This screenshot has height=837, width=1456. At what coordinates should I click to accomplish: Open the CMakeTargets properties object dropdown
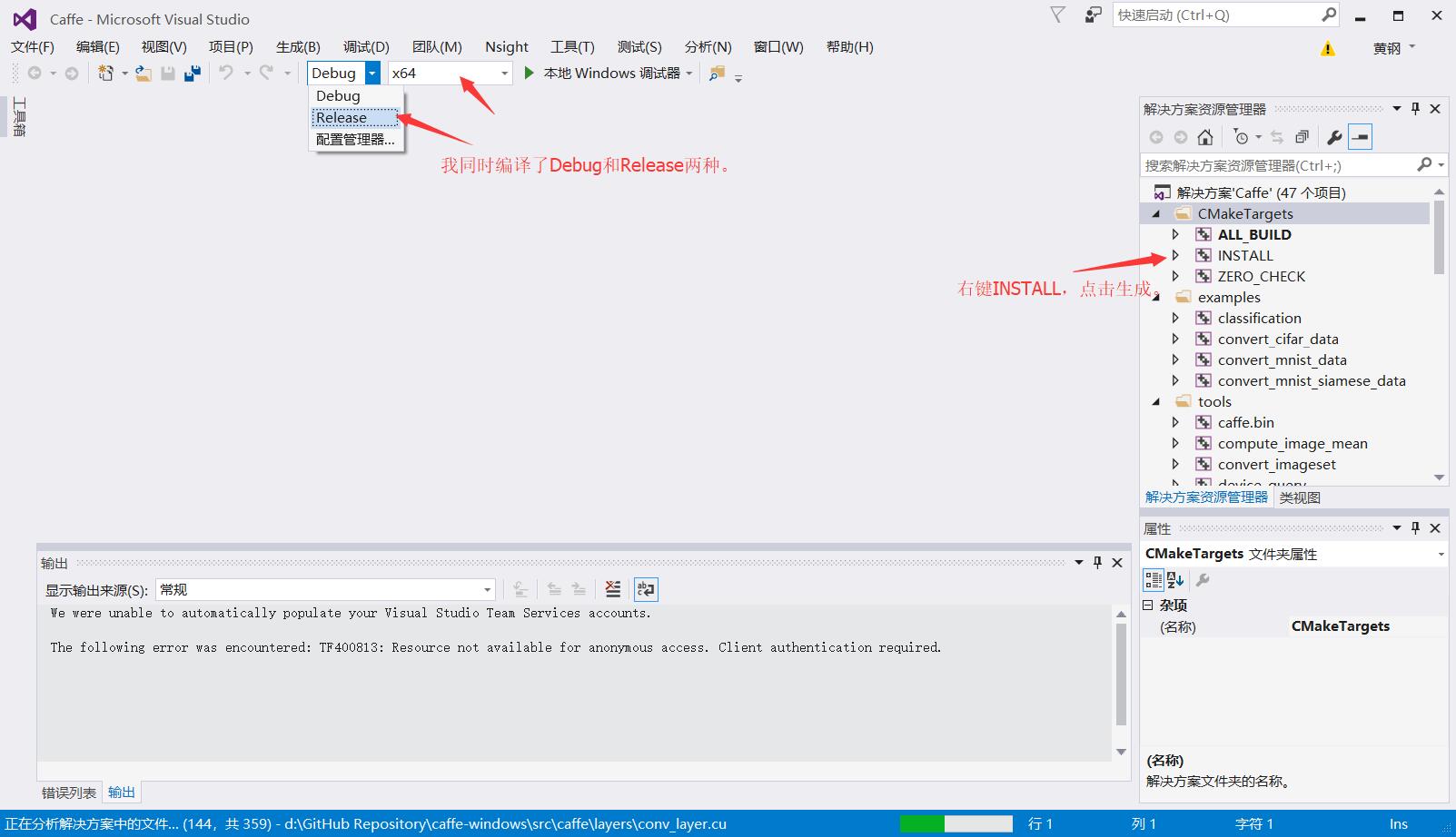click(x=1441, y=554)
